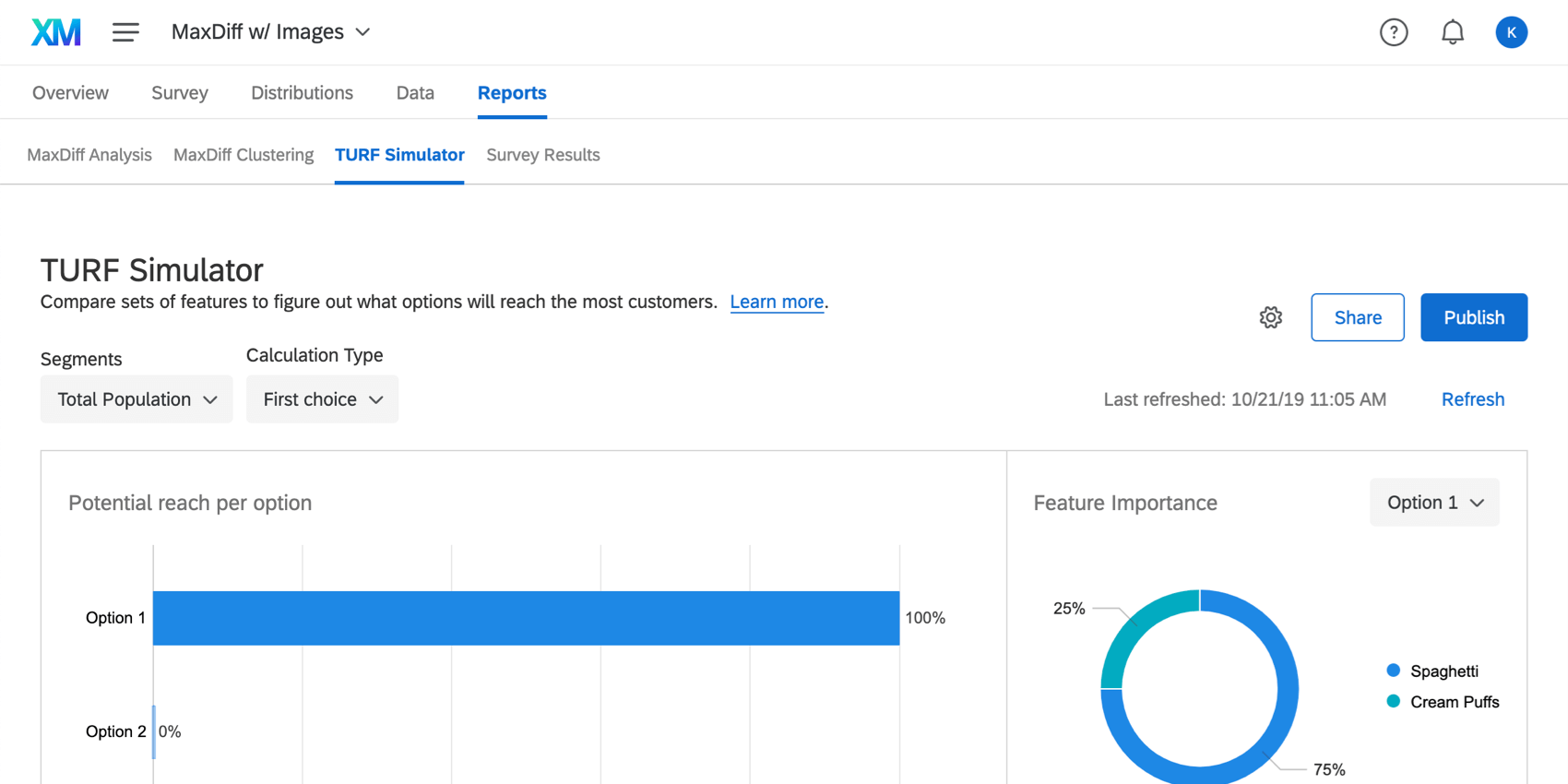Expand the Option 1 feature importance dropdown
The height and width of the screenshot is (784, 1568).
[x=1434, y=503]
